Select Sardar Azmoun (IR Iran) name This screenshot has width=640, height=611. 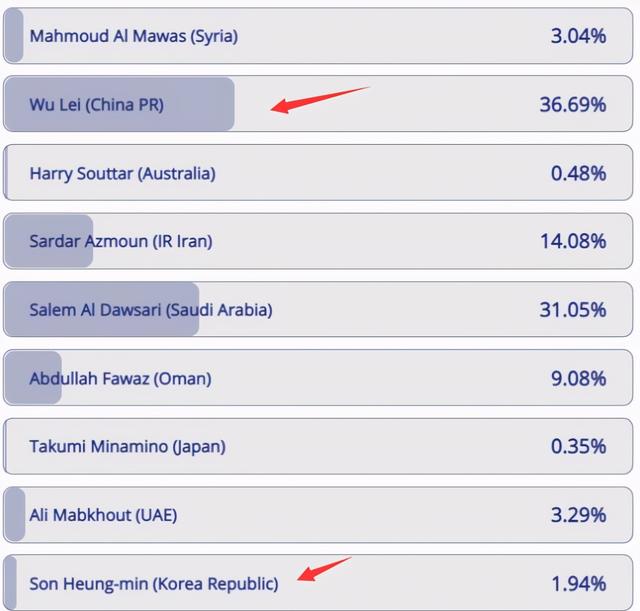pos(121,241)
